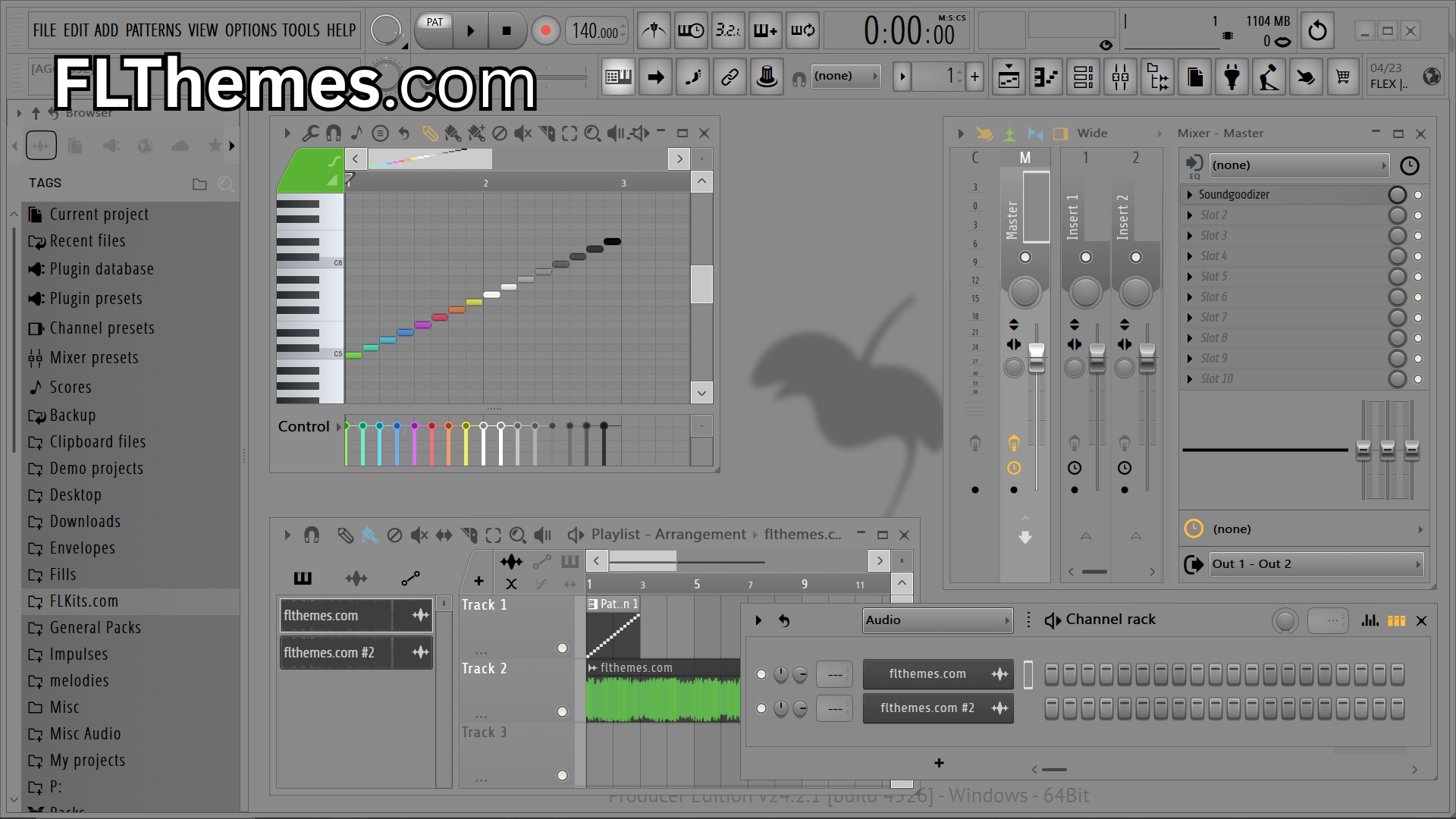Select the piano roll pencil draw tool
This screenshot has height=819, width=1456.
429,133
